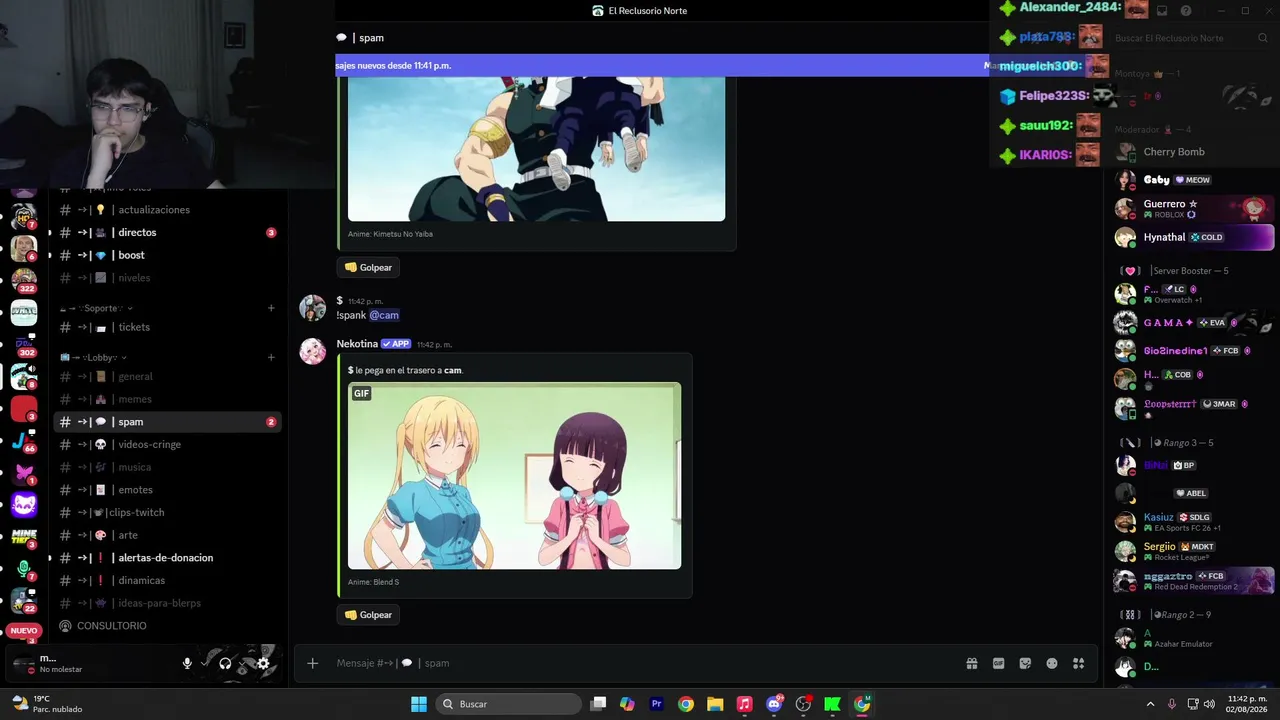Open the emotes channel
Viewport: 1280px width, 720px height.
tap(167, 490)
